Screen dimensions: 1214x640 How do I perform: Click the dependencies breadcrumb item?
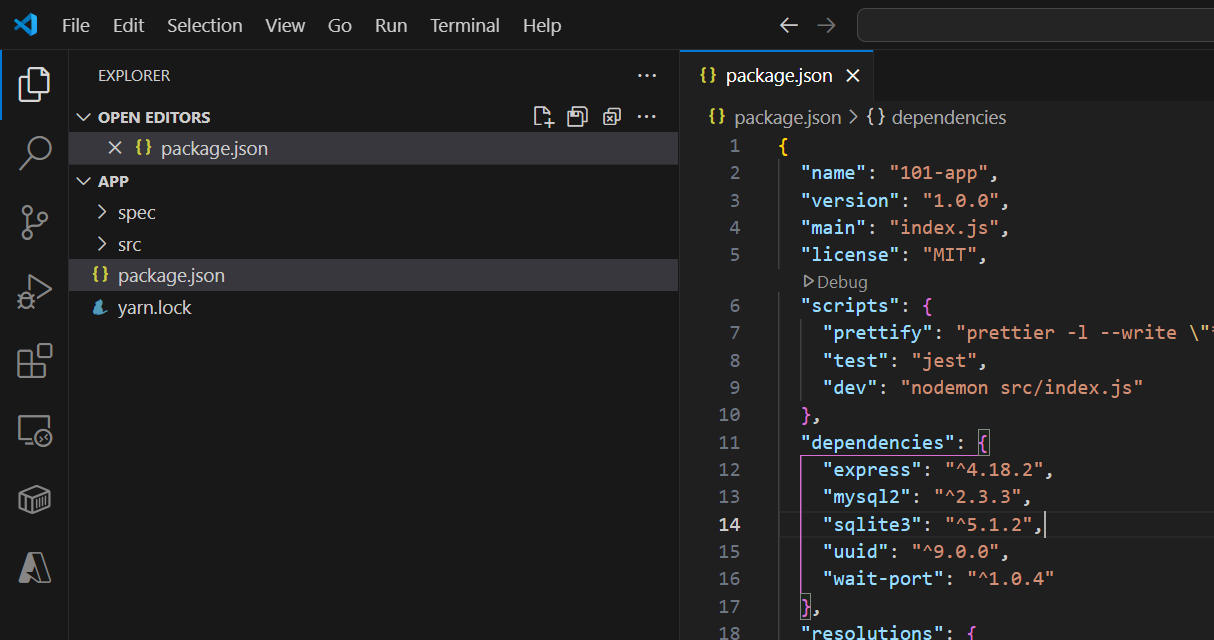click(x=948, y=117)
